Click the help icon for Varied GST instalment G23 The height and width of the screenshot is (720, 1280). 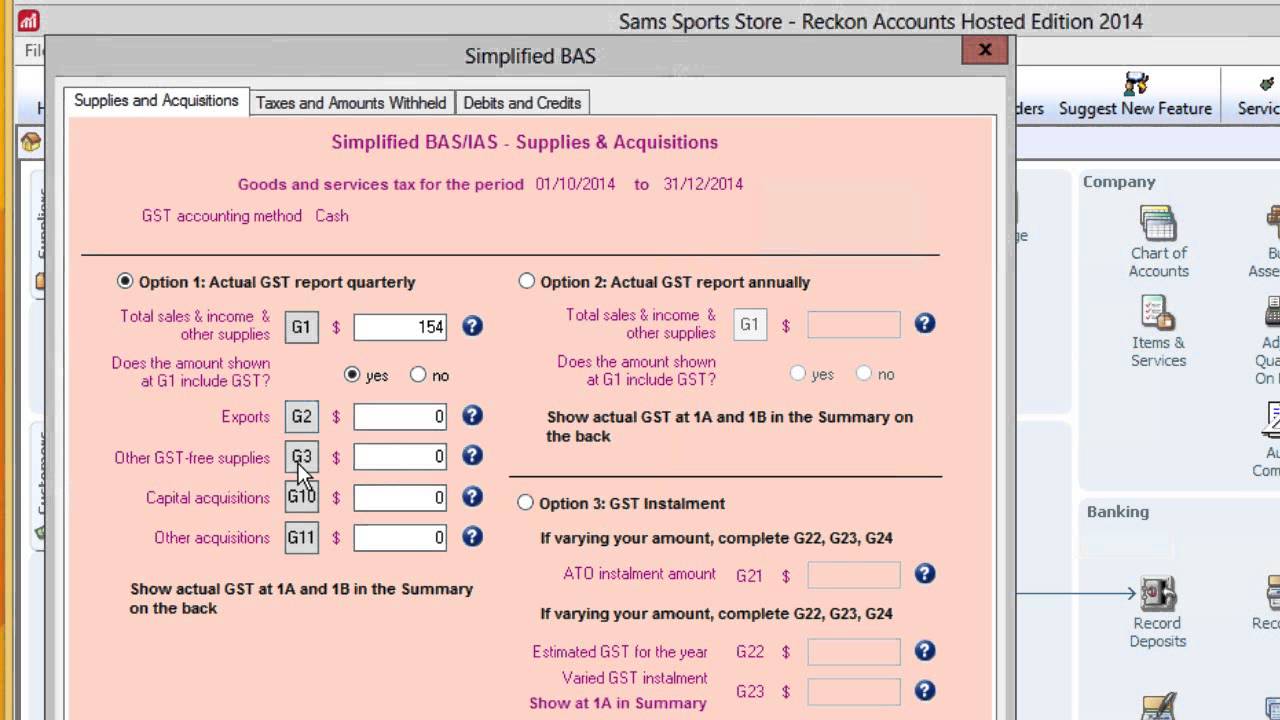925,691
